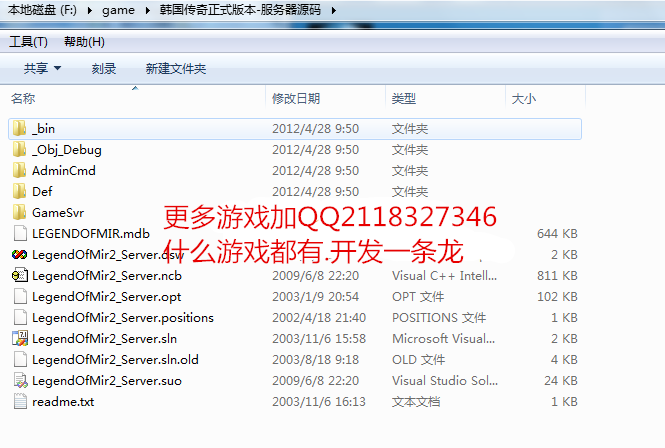Select the LEGENDOFMIR.mdb file name

91,233
